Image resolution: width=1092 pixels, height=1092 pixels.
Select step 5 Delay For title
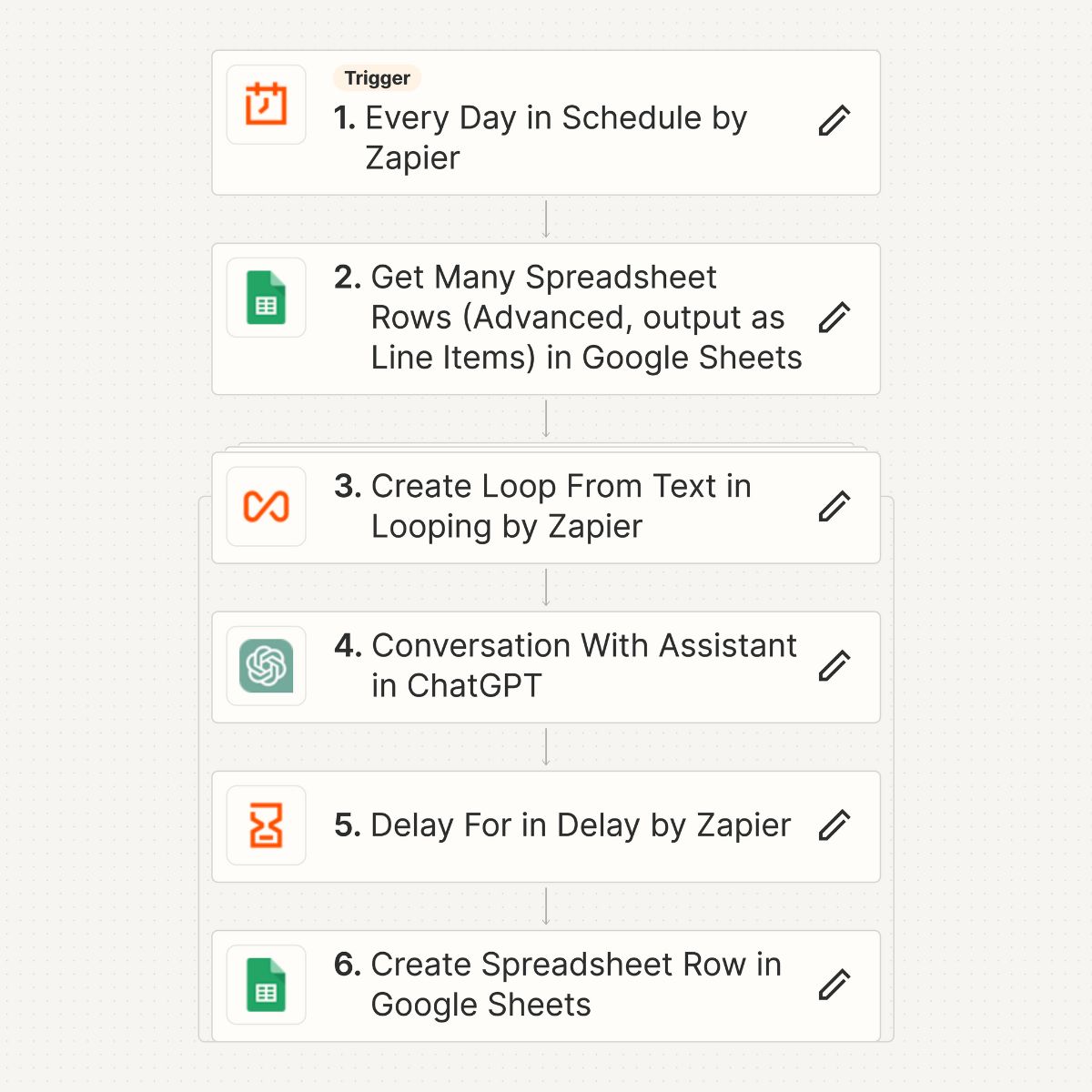click(x=562, y=825)
